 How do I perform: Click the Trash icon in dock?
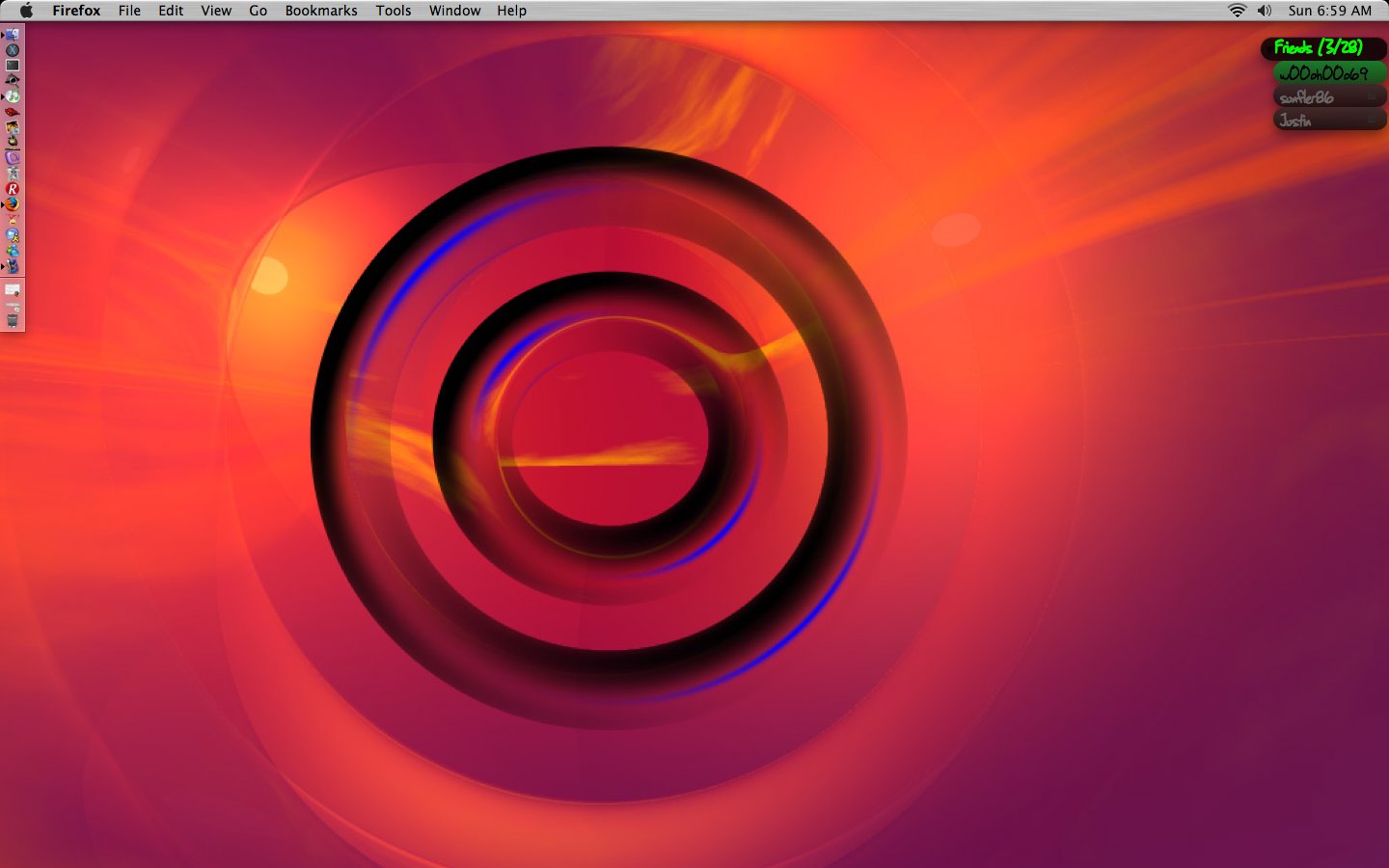pos(13,319)
